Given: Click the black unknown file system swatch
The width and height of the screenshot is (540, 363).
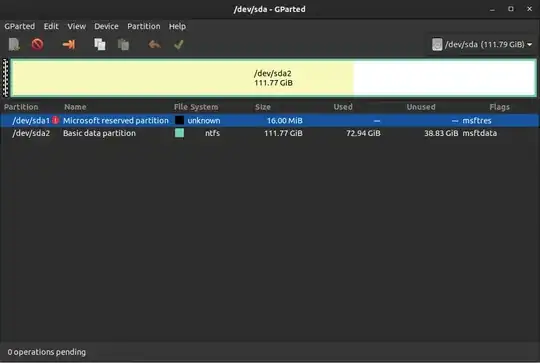Looking at the screenshot, I should click(179, 120).
